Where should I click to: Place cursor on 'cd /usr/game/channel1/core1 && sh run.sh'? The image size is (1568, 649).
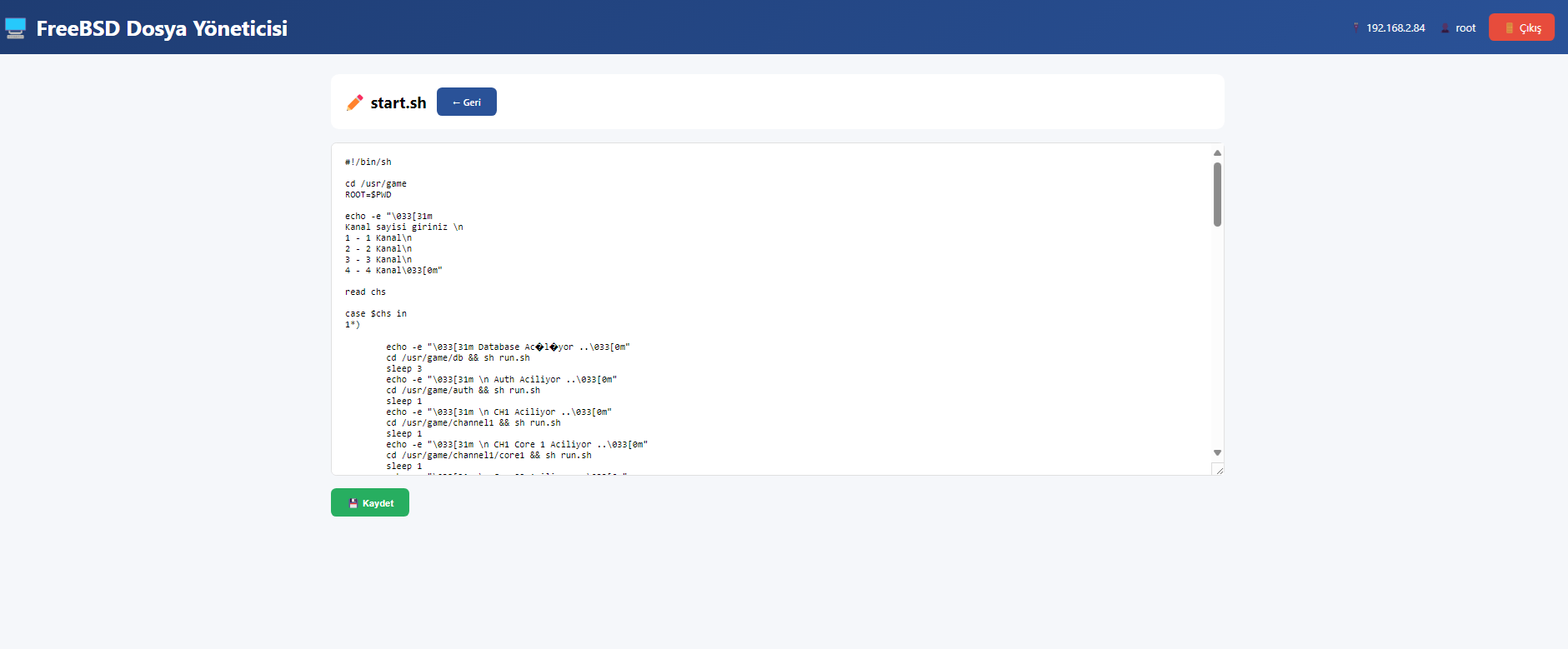coord(488,455)
